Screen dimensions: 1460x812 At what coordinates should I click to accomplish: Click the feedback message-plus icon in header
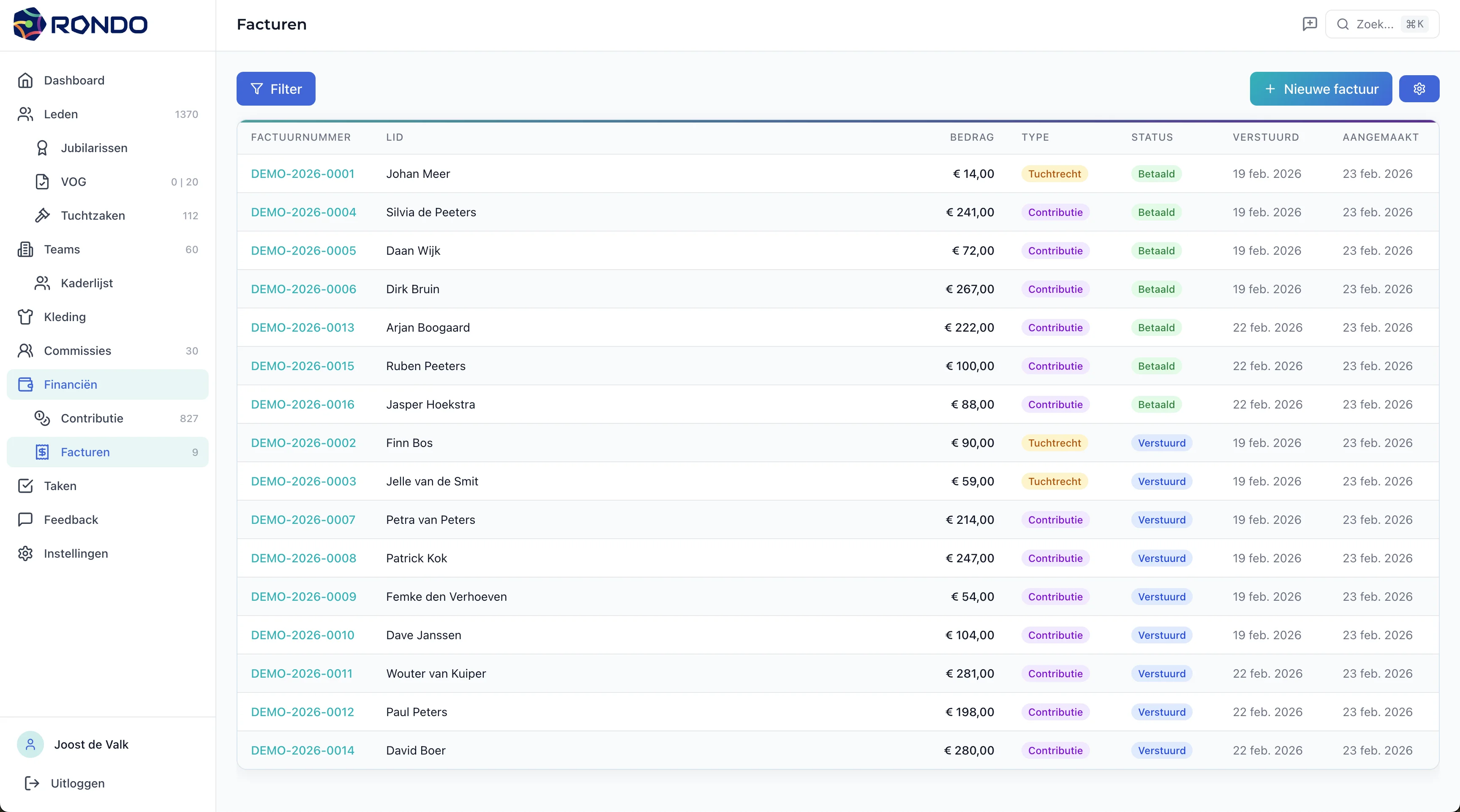1309,24
